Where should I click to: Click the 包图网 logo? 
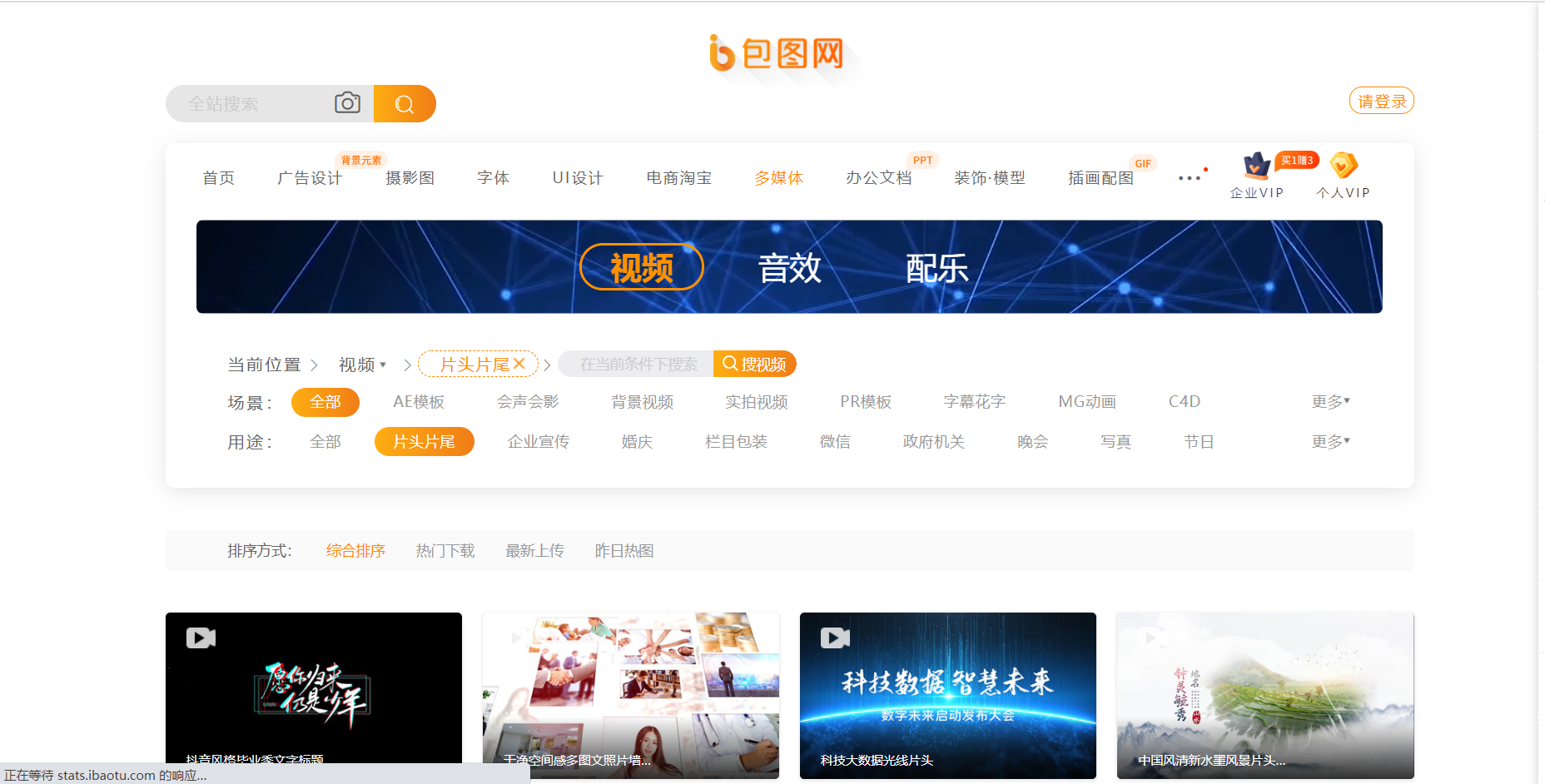[x=777, y=53]
